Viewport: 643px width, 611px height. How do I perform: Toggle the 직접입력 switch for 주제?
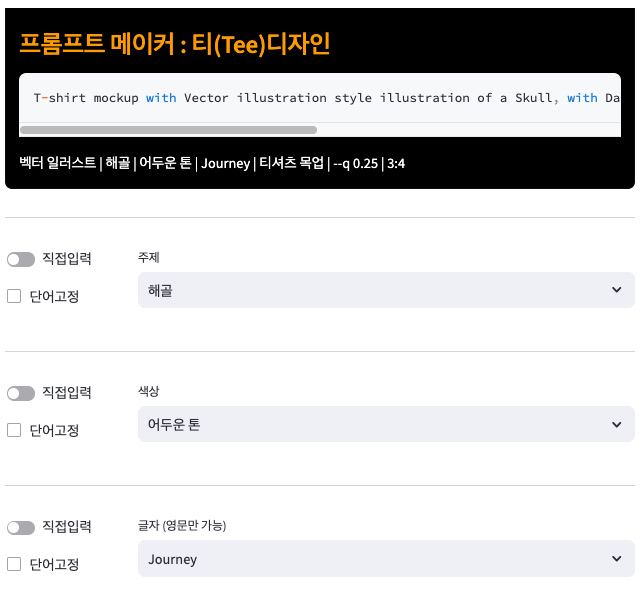click(x=20, y=259)
